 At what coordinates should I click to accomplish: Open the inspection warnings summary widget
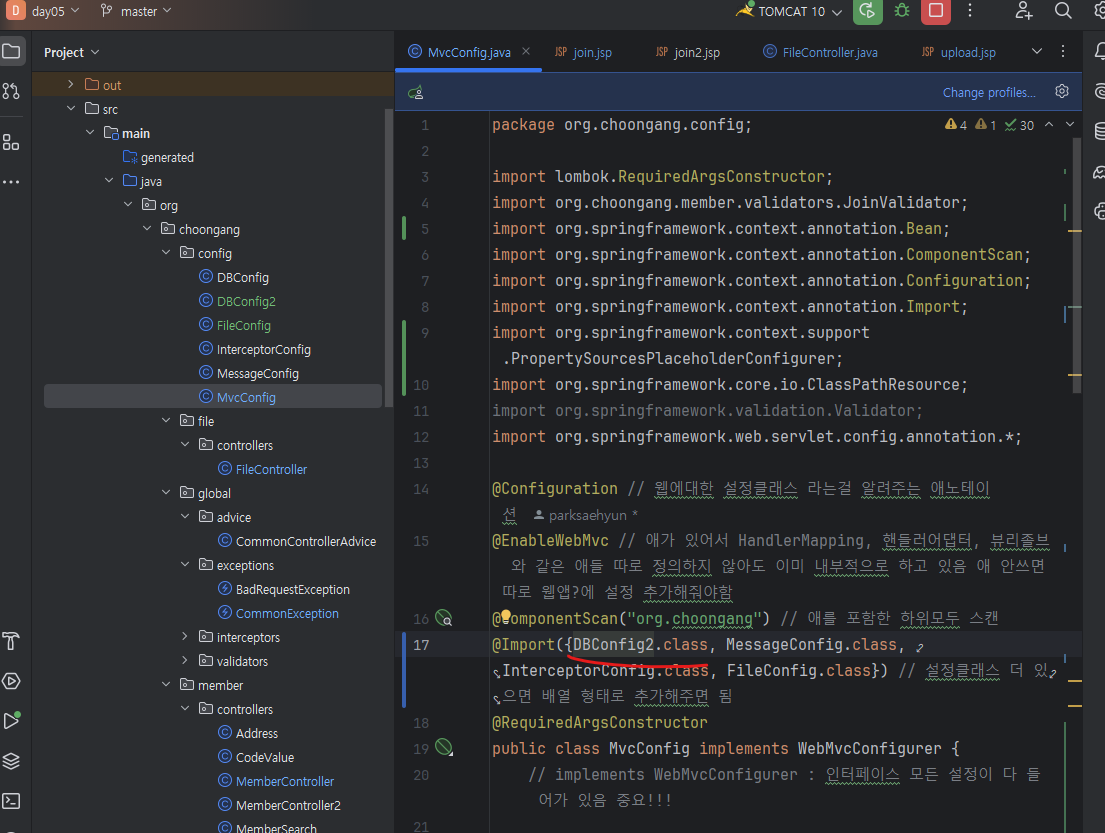989,125
